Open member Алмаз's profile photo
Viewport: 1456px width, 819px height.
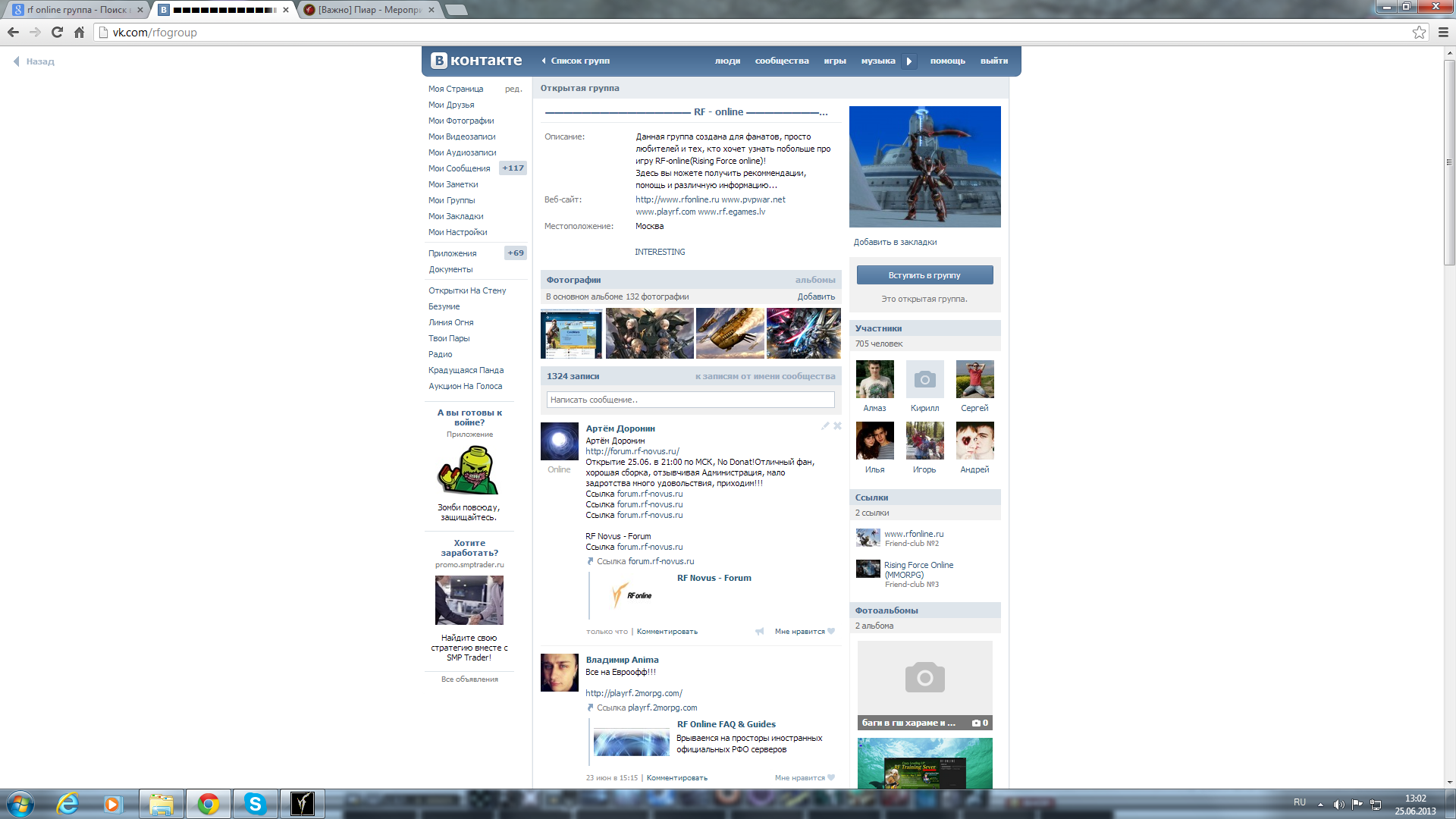coord(874,379)
